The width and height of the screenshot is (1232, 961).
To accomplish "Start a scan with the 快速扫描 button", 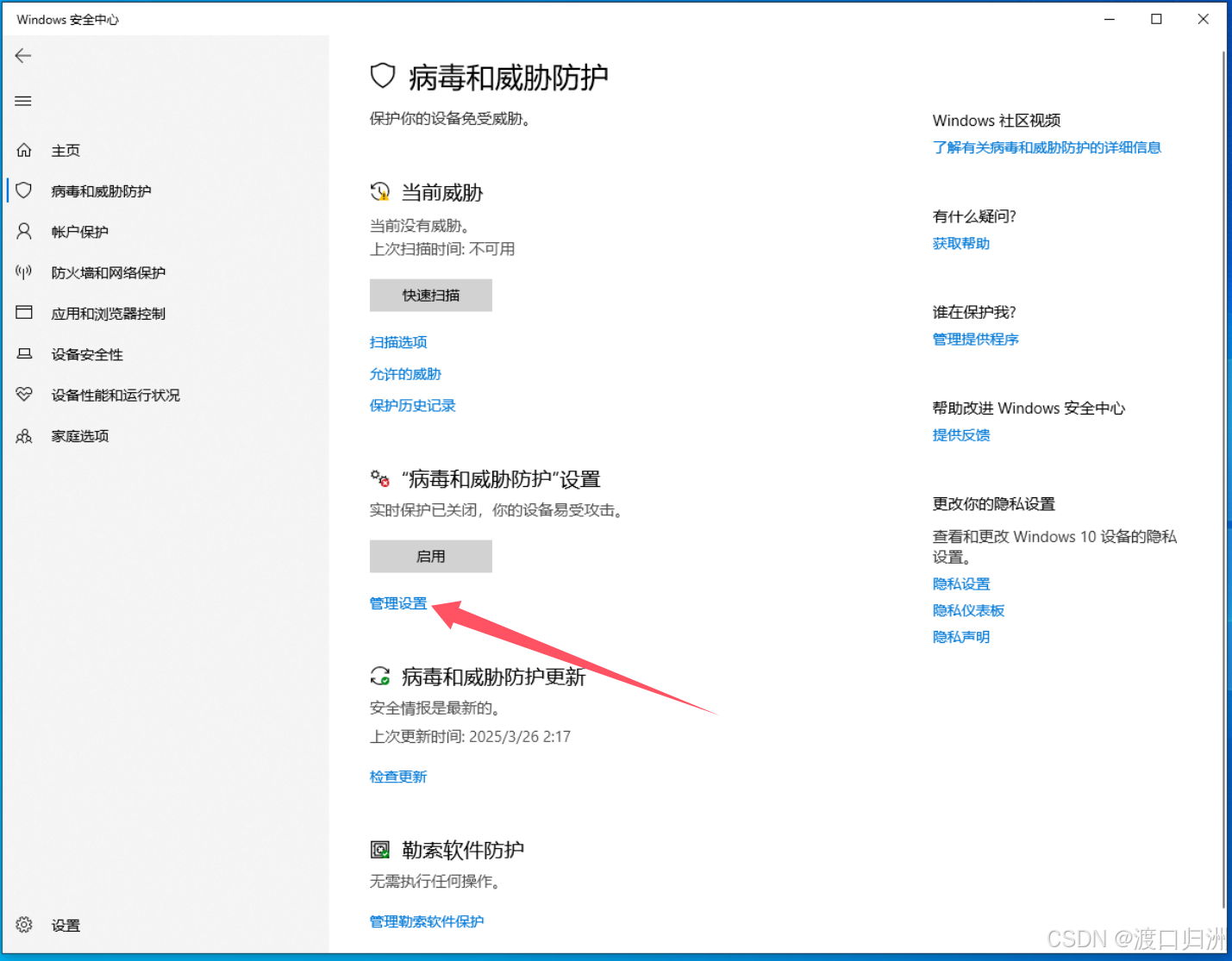I will 431,295.
